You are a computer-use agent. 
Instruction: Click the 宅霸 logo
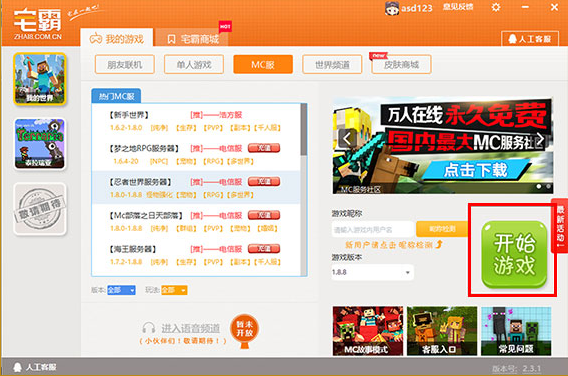coord(38,23)
